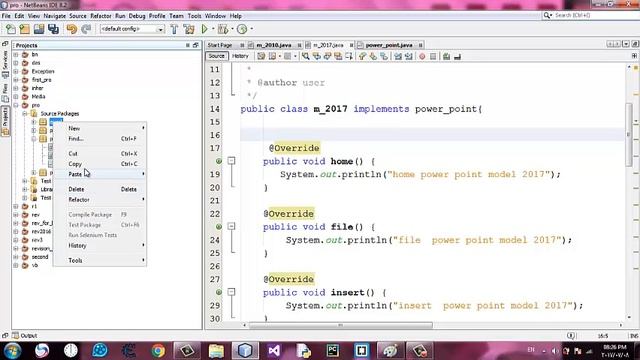Toggle the History view button
640x360 pixels.
(240, 56)
